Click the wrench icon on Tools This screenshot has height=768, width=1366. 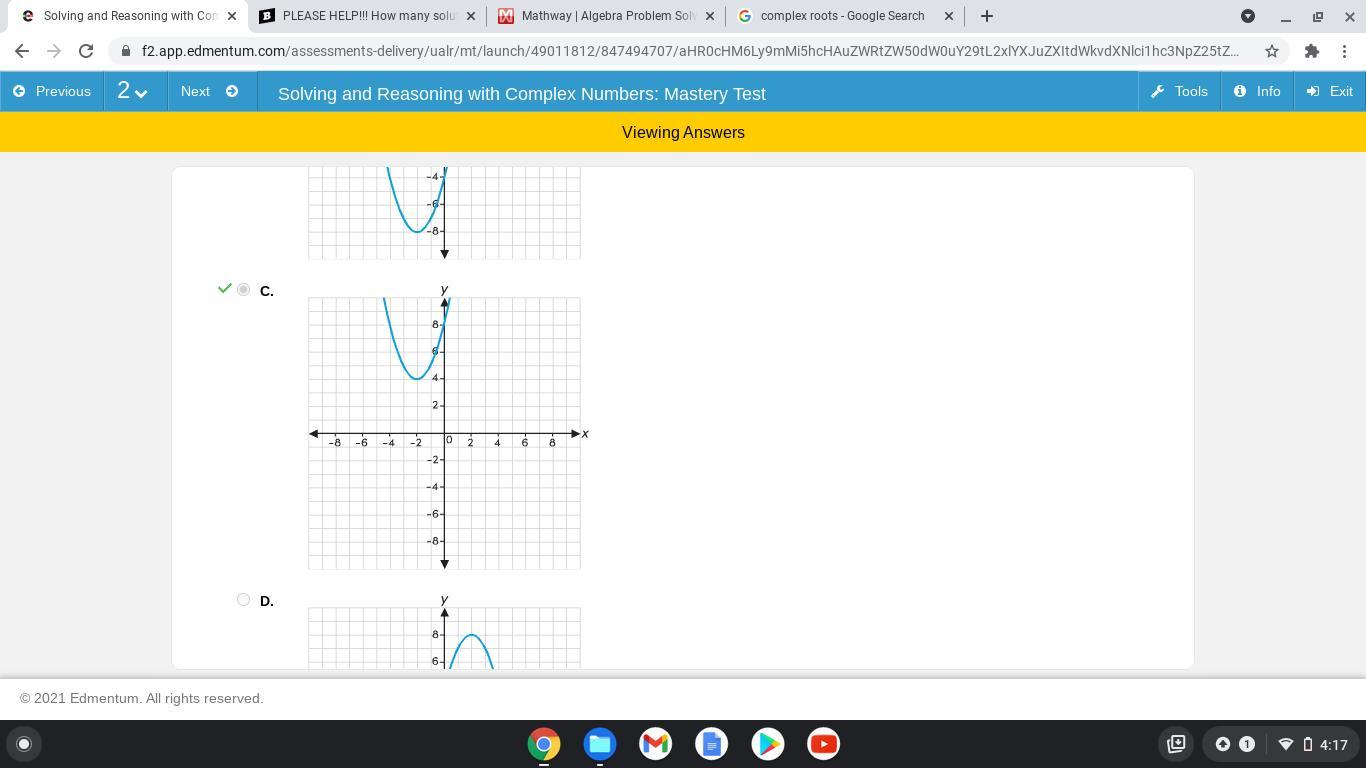1157,92
